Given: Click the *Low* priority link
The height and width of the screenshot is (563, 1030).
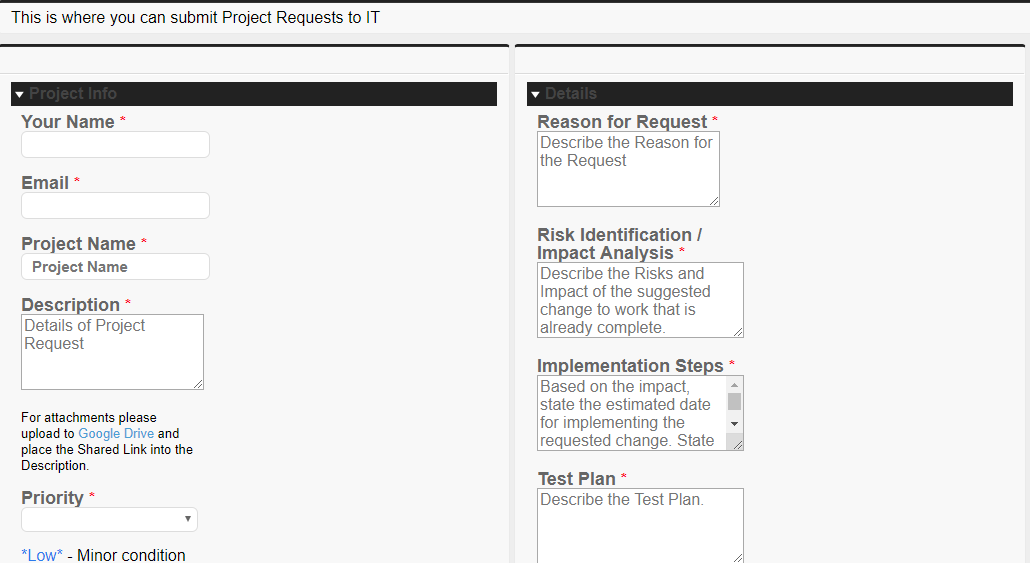Looking at the screenshot, I should point(42,555).
